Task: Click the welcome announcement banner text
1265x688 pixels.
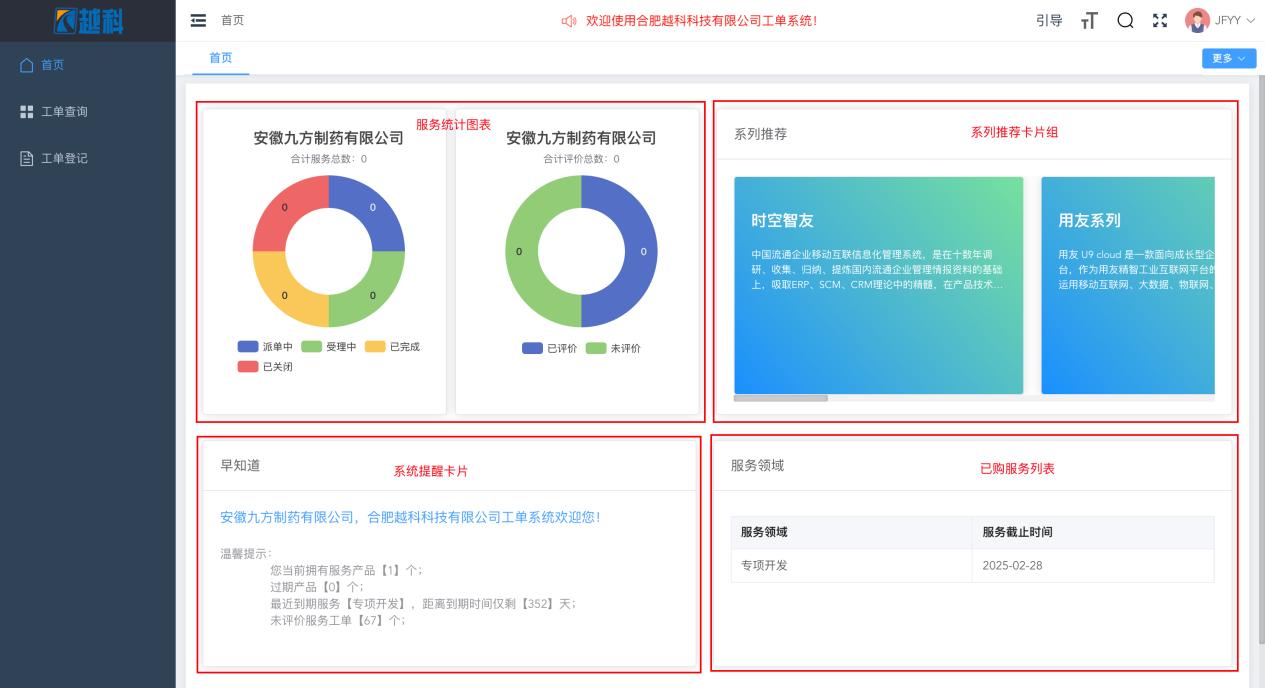Action: (702, 21)
